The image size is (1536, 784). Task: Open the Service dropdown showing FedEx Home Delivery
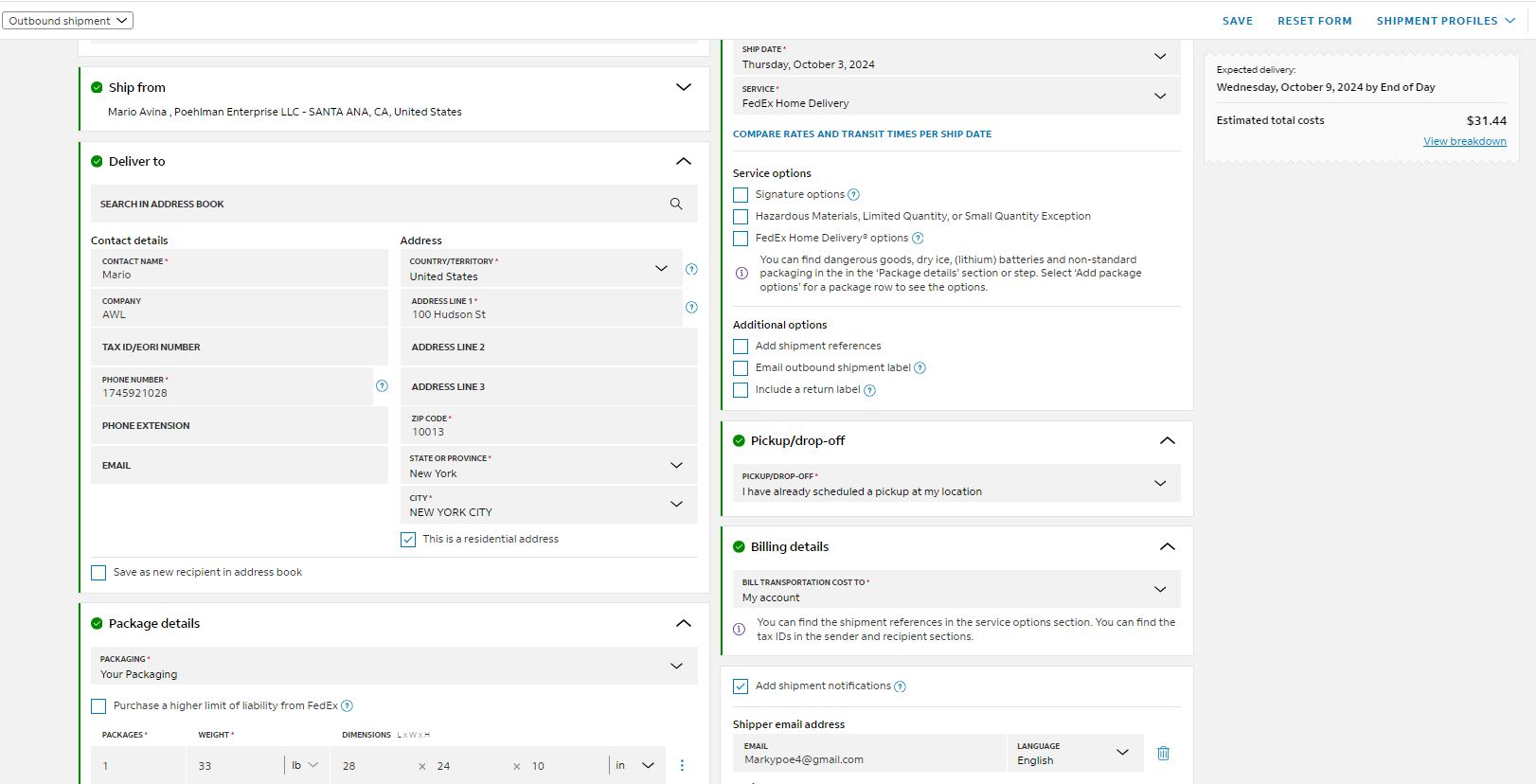point(956,96)
